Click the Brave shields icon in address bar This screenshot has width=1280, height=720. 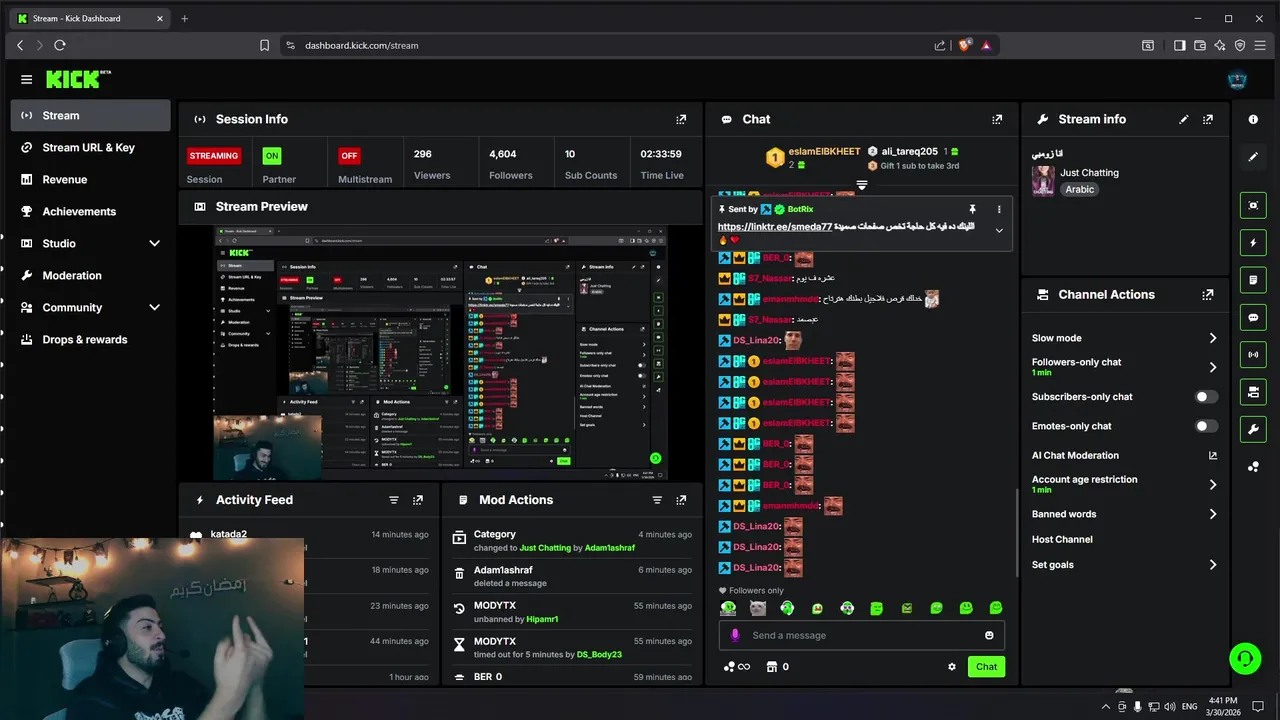(x=965, y=45)
